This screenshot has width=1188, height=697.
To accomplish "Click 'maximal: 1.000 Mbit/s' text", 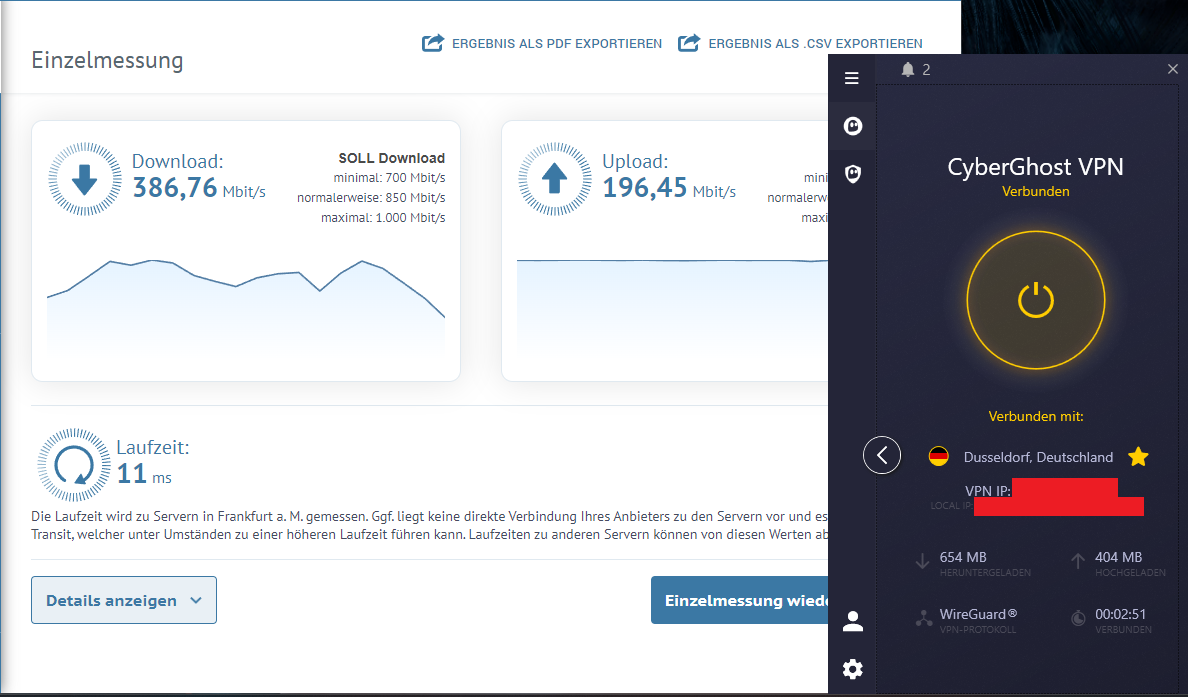I will click(383, 217).
